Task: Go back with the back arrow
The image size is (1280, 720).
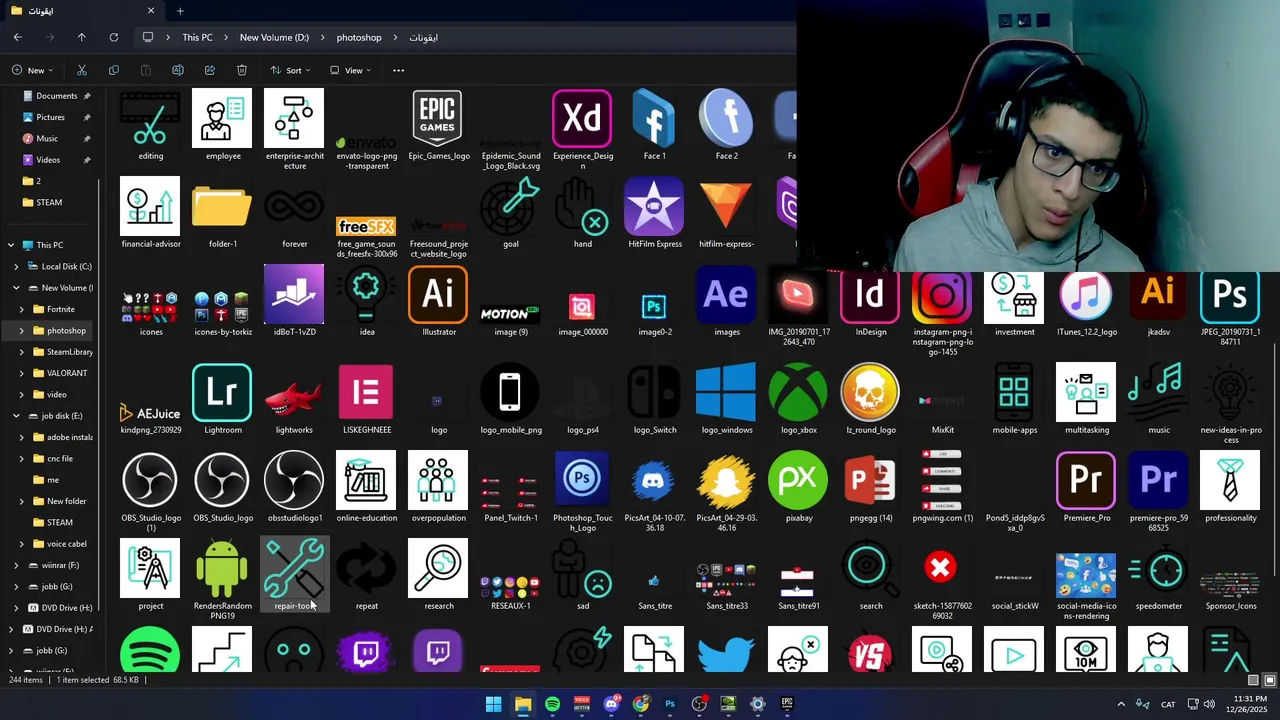Action: coord(18,37)
